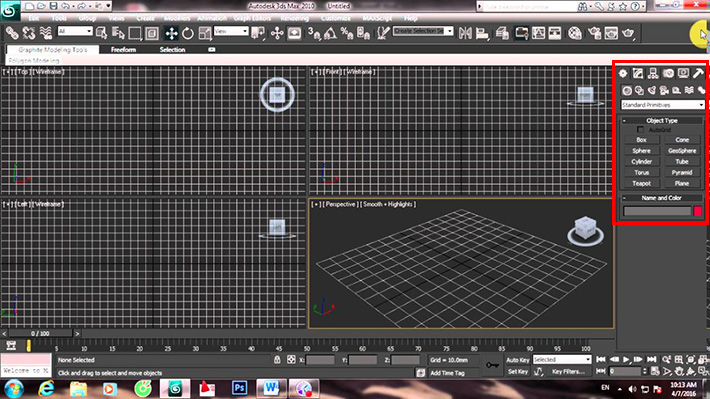Open the Layer Manager
Screen dimensions: 710x399
click(502, 33)
